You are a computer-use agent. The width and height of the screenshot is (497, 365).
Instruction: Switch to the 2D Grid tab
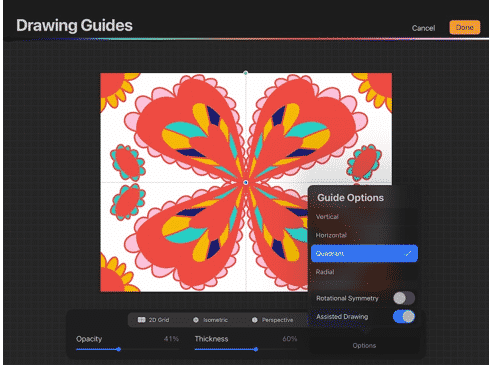(x=154, y=320)
